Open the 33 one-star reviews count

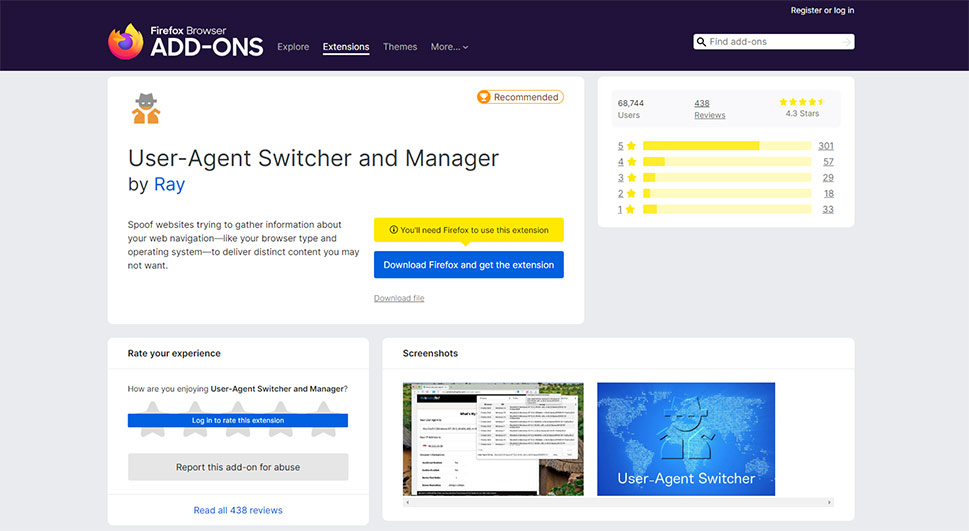tap(828, 210)
